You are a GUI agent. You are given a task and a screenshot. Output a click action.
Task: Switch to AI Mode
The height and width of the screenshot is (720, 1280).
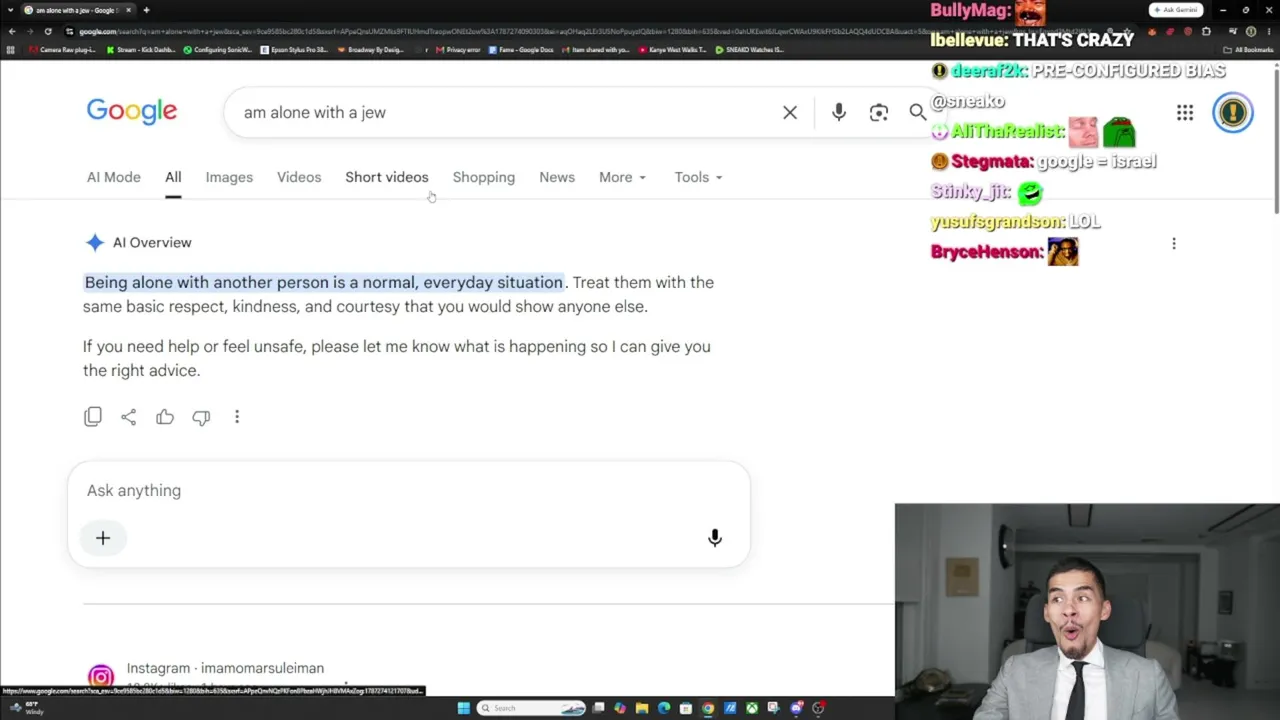pyautogui.click(x=114, y=177)
